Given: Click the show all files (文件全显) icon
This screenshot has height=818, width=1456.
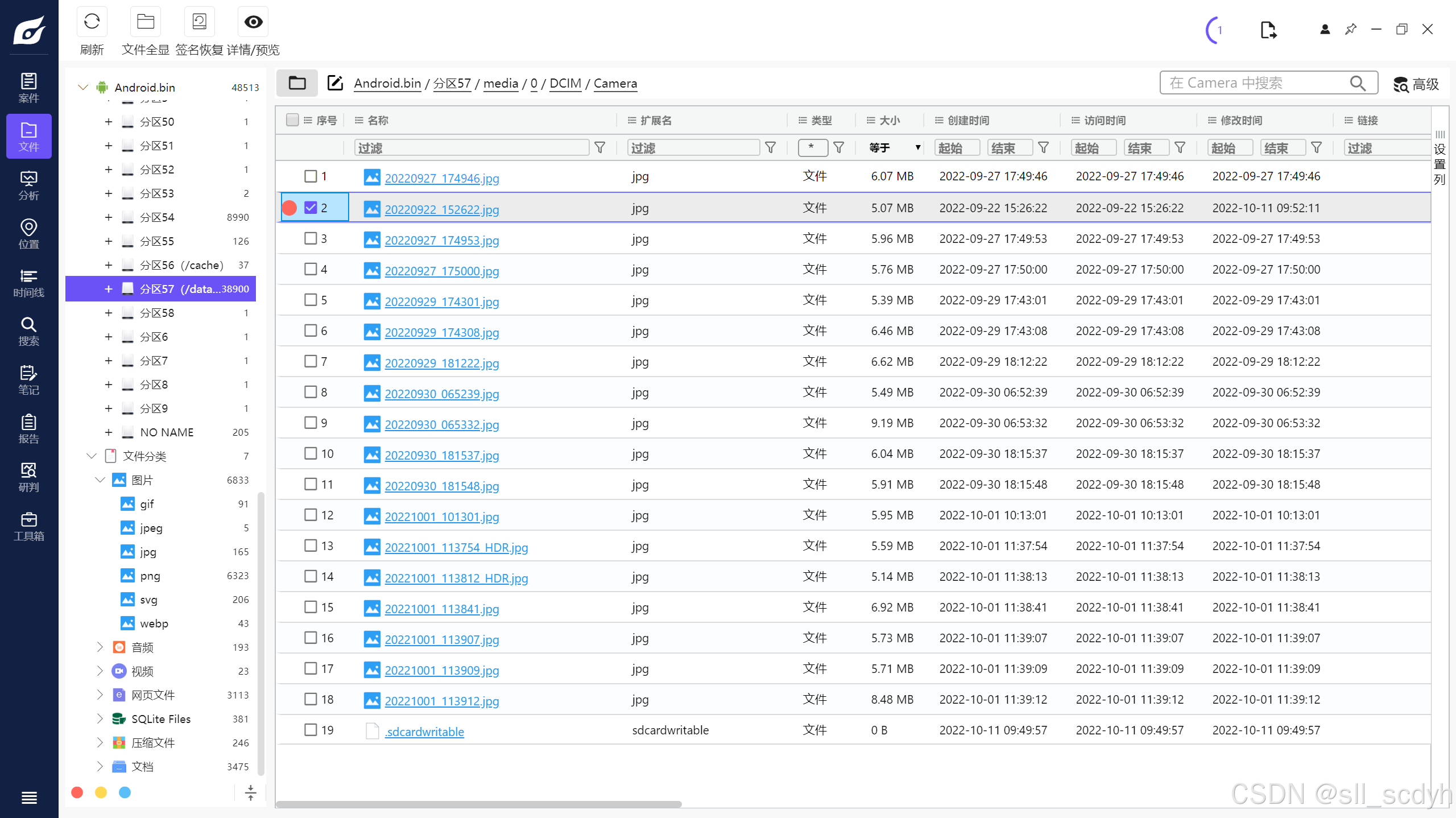Looking at the screenshot, I should (146, 23).
